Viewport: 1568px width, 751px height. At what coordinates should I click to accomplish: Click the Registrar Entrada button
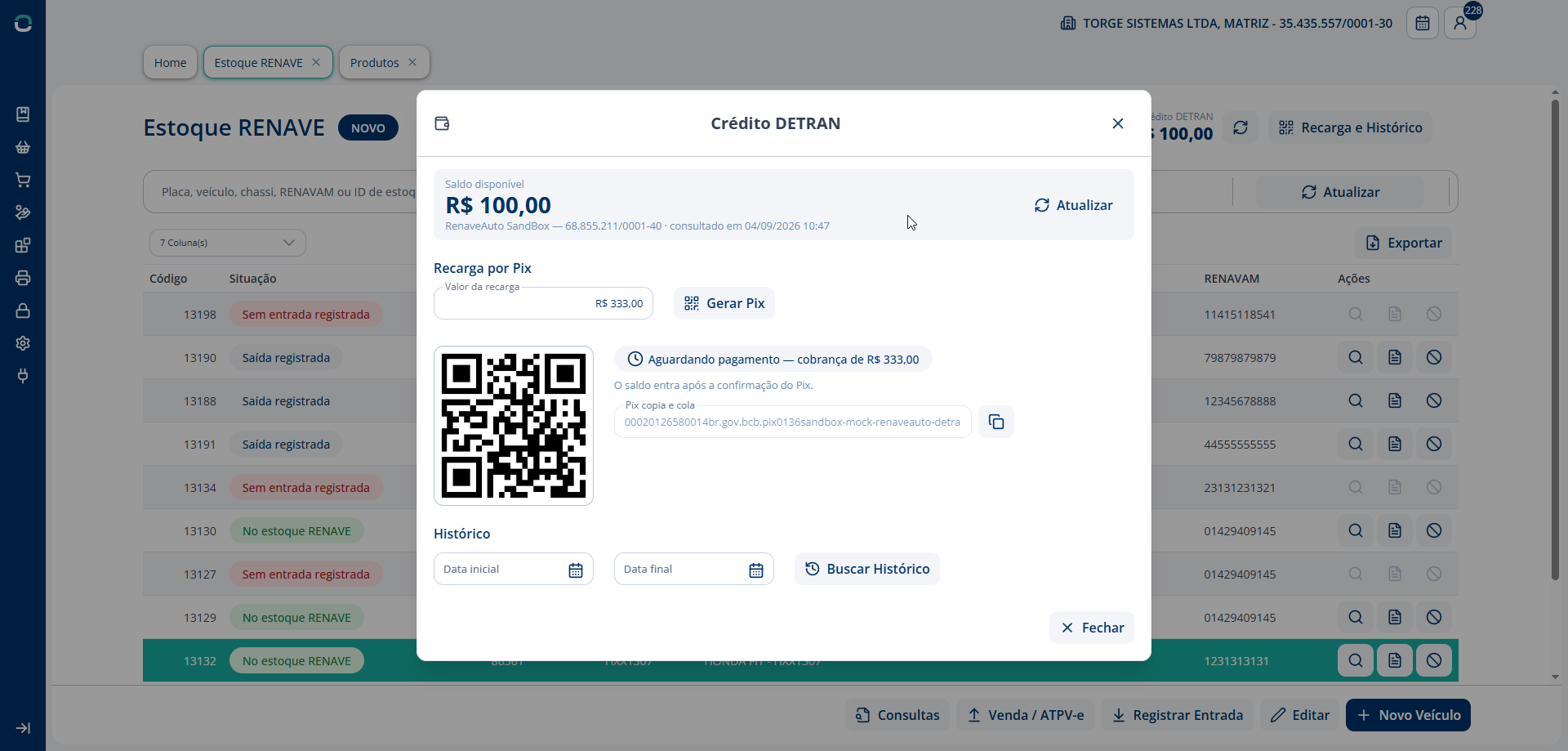click(x=1178, y=715)
